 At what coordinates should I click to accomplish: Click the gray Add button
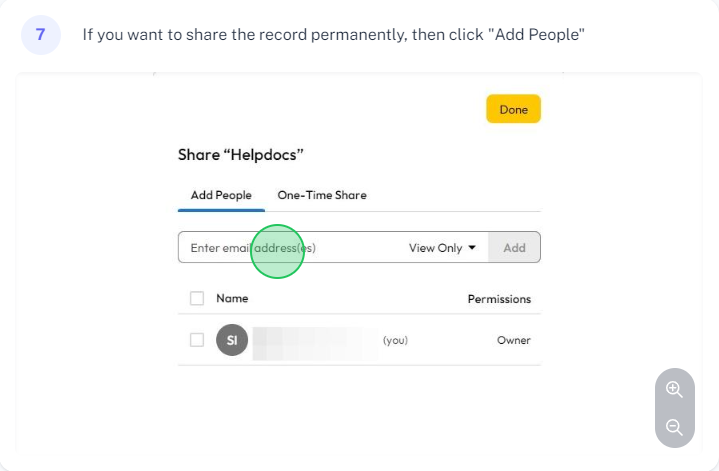tap(514, 248)
